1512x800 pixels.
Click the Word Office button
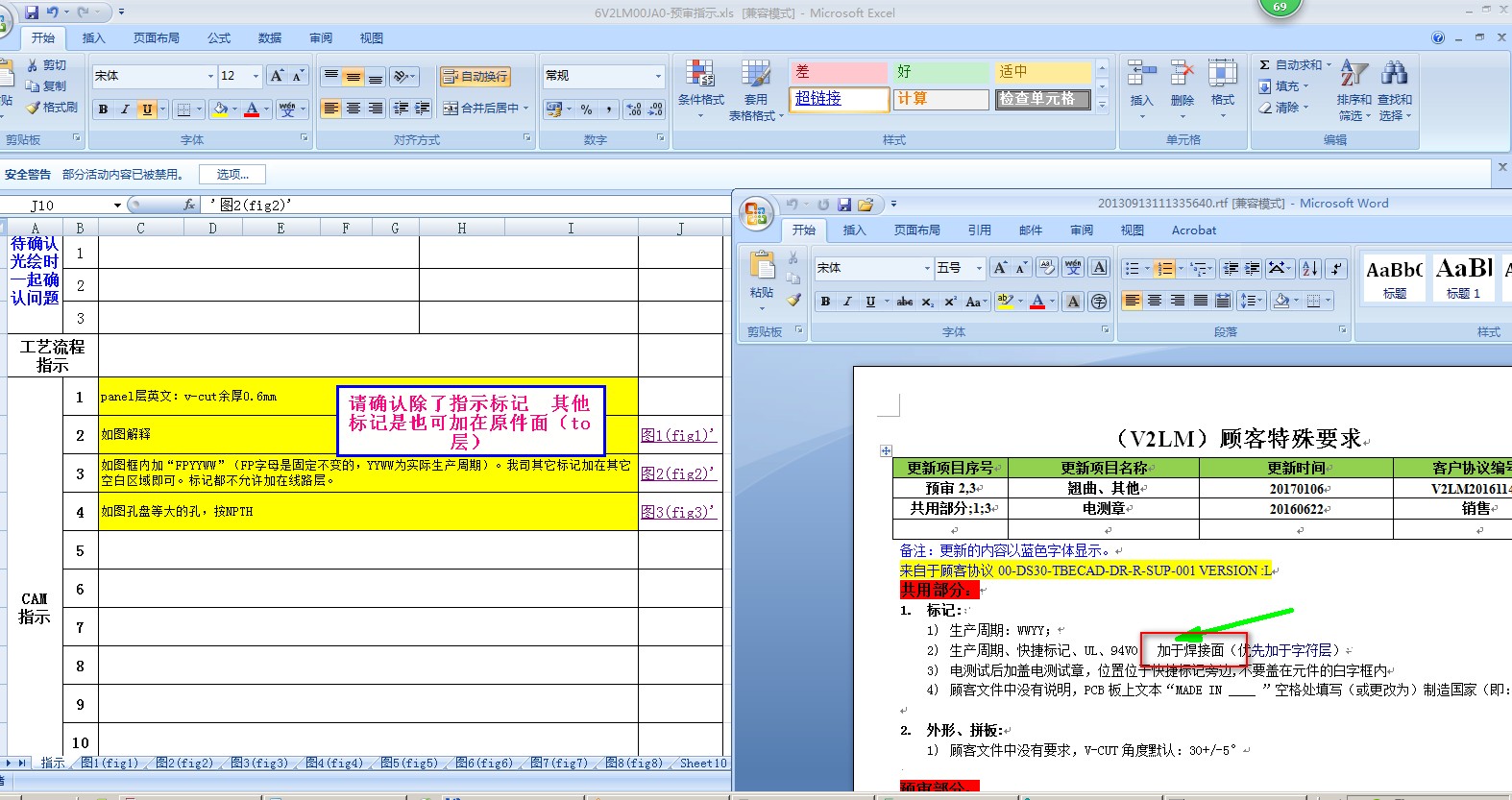[x=756, y=213]
